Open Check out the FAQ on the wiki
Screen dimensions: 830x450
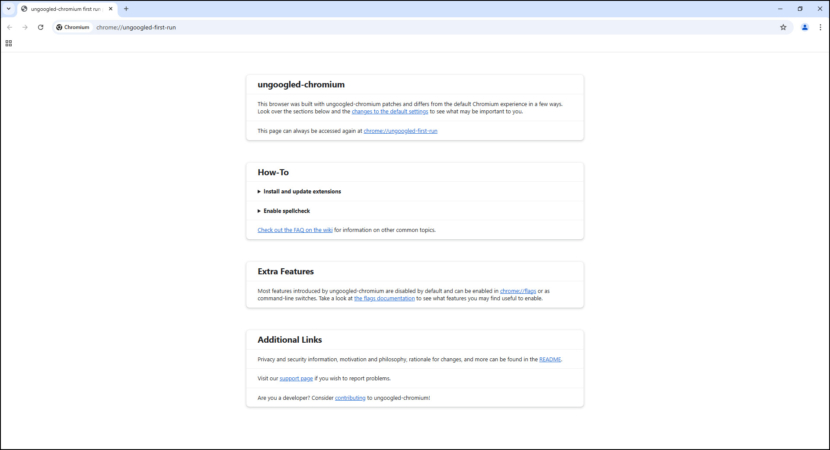pyautogui.click(x=295, y=230)
